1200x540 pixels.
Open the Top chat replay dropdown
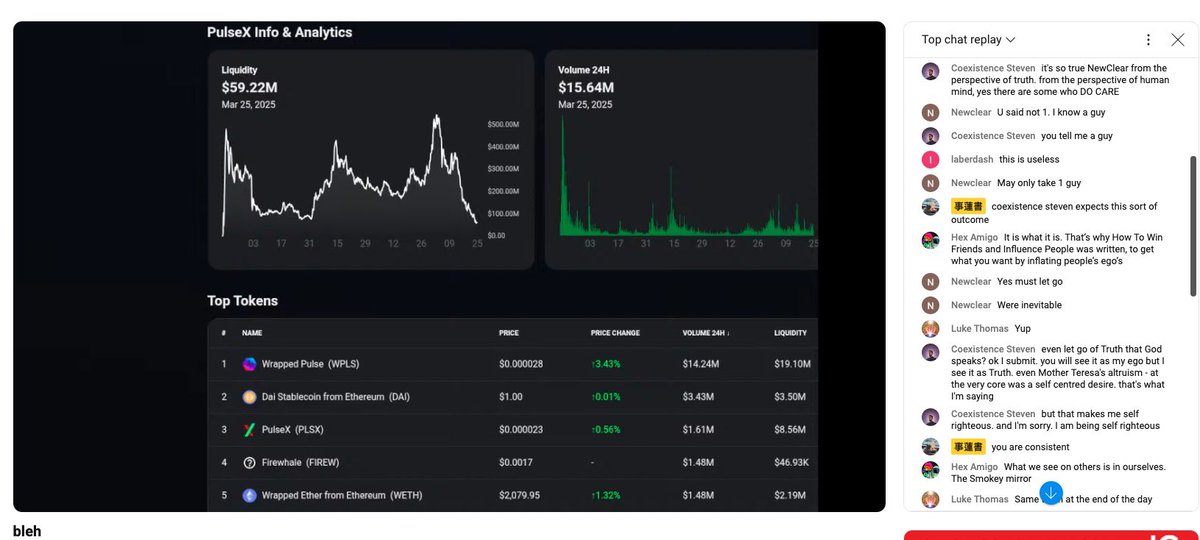(x=968, y=40)
